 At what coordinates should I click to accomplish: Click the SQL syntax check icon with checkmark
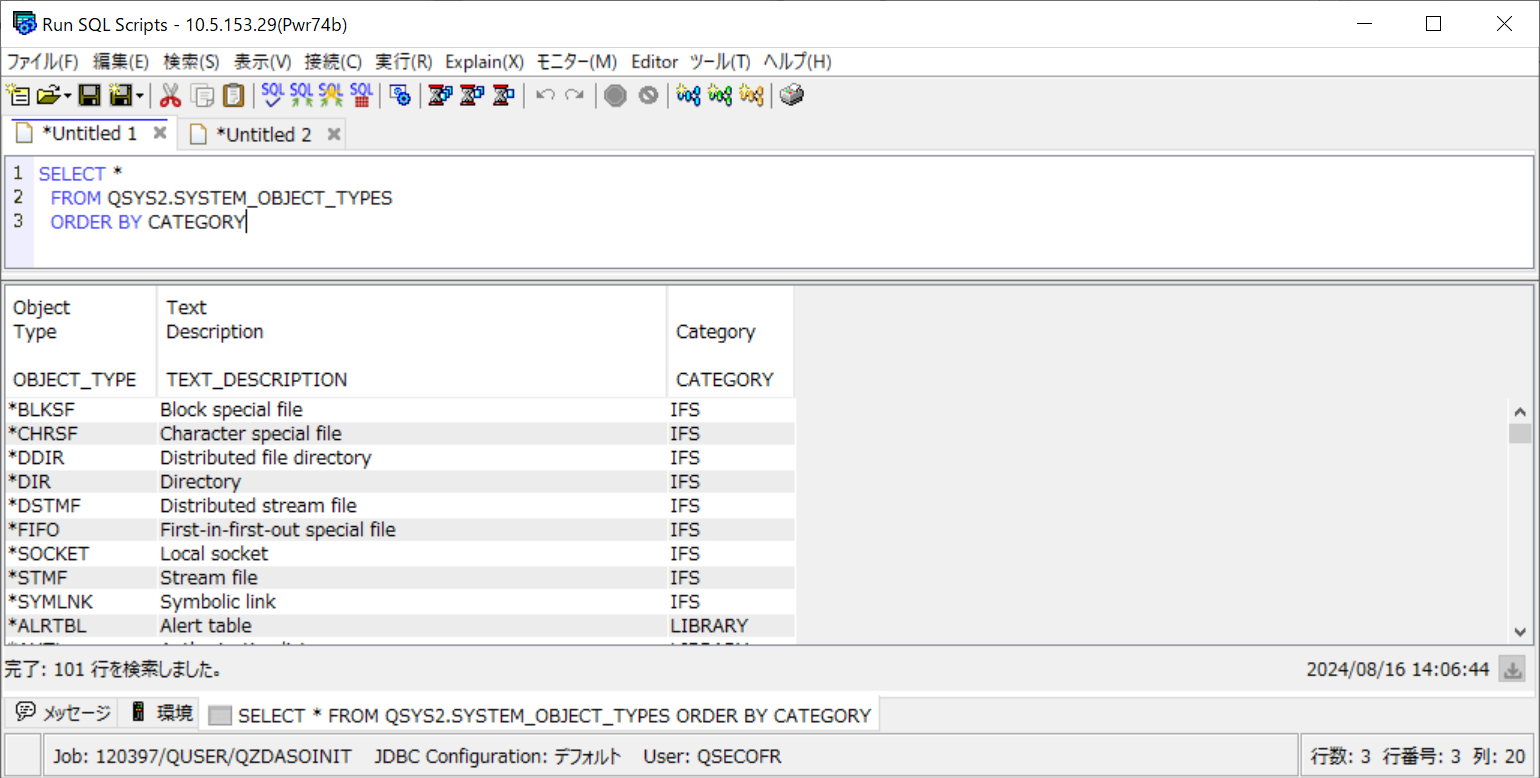tap(272, 95)
